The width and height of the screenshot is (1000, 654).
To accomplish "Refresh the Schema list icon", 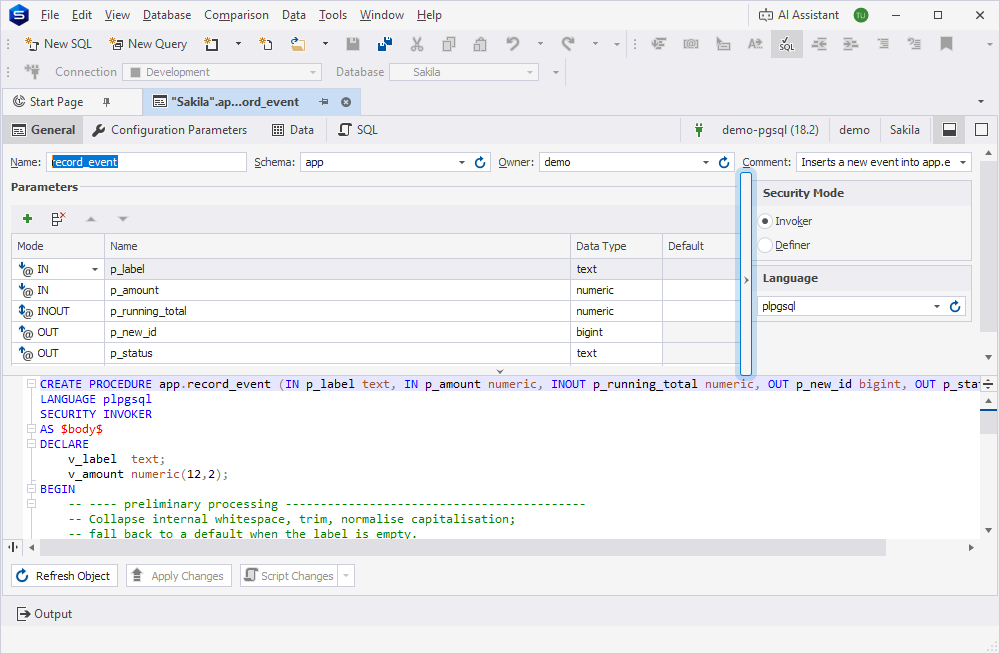I will coord(480,163).
